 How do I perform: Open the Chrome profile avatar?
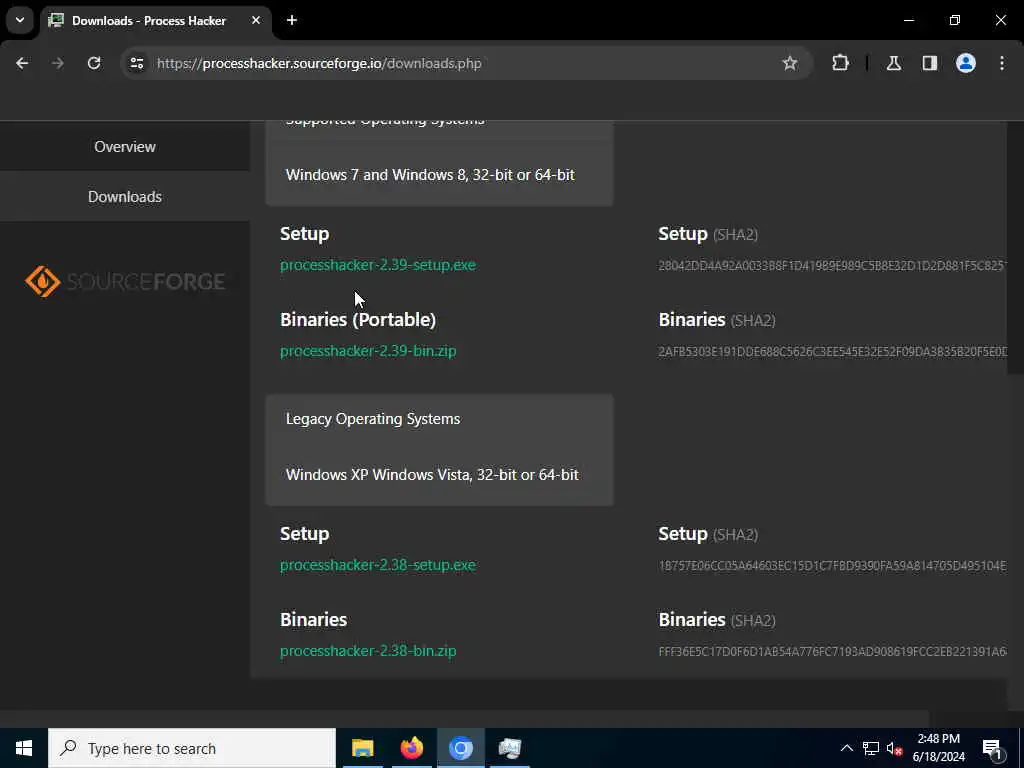(x=966, y=63)
